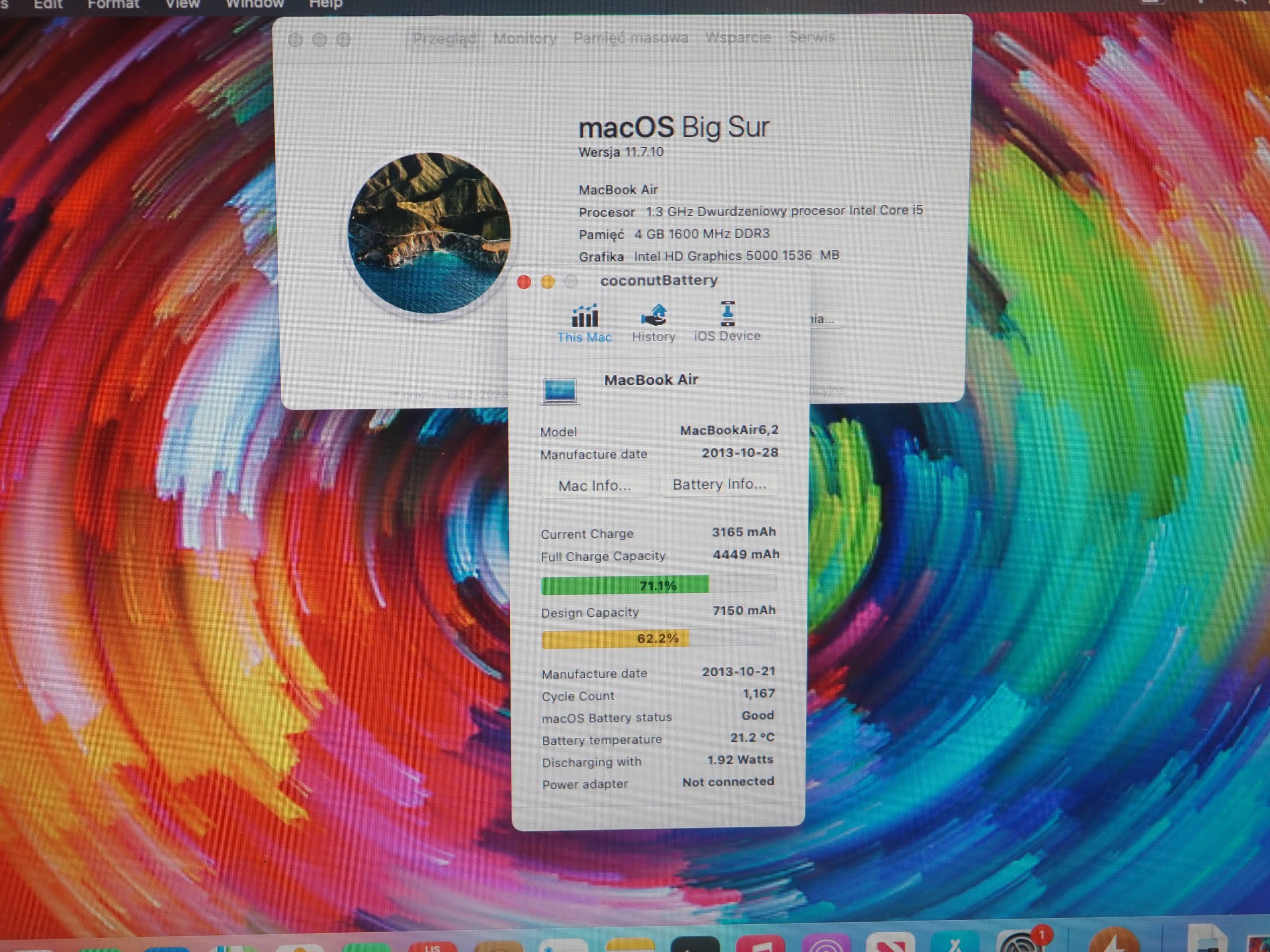Image resolution: width=1270 pixels, height=952 pixels.
Task: Open Calendar icon in the dock
Action: coord(433,947)
